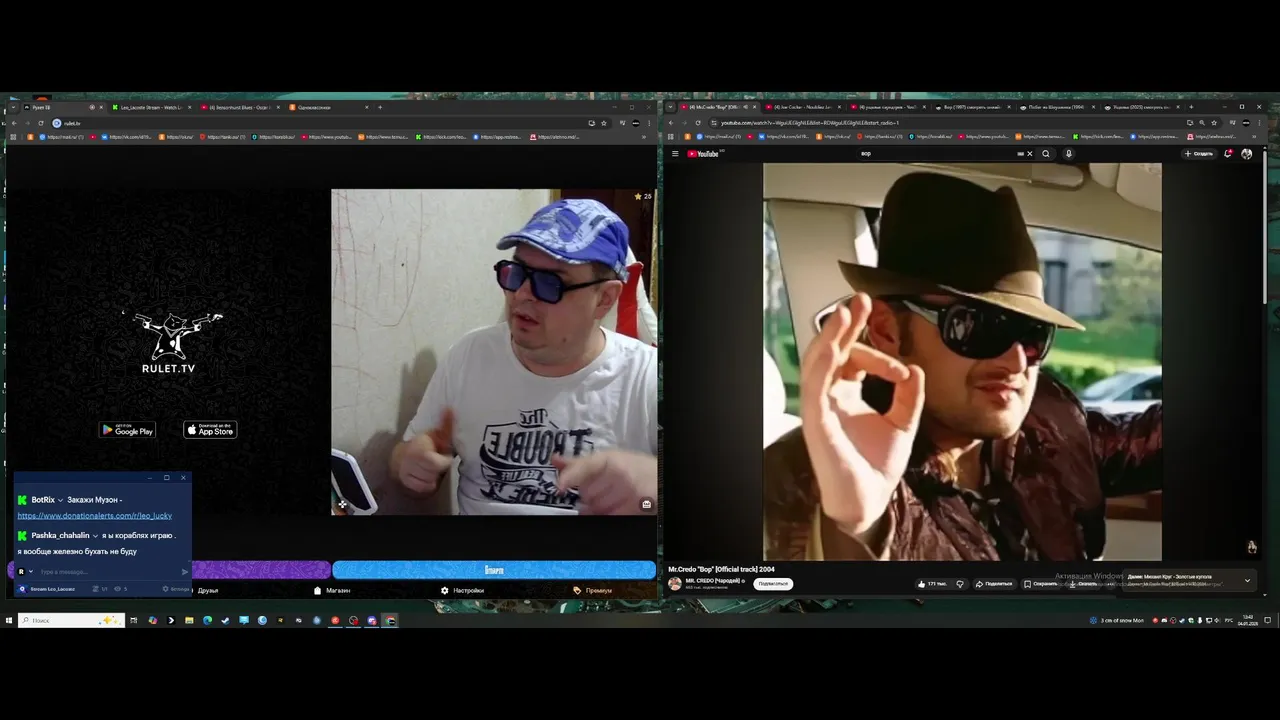Open Chrome menu in YouTube window
Screen dimensions: 1280x720
coord(1259,123)
